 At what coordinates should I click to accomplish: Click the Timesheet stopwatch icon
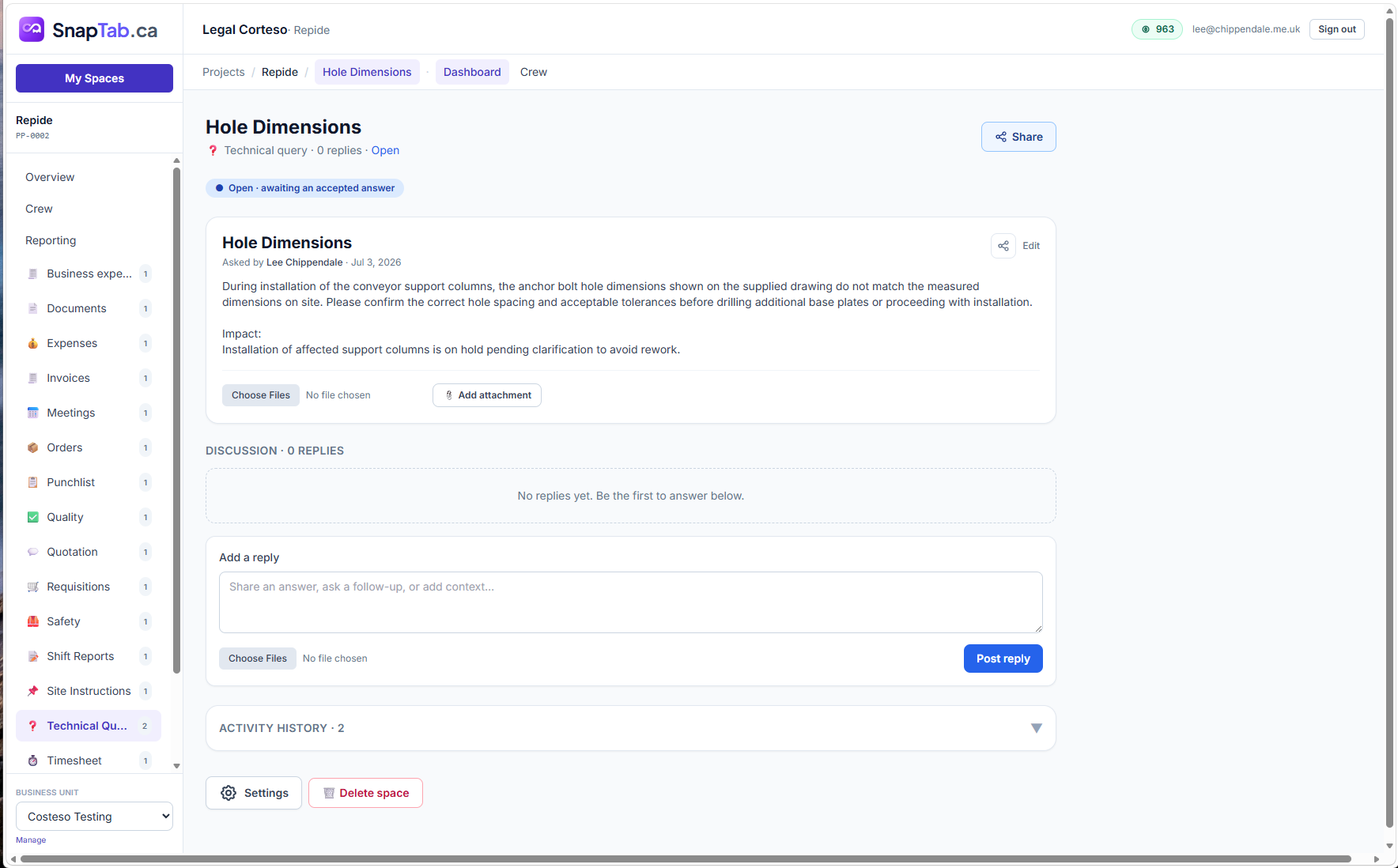point(32,760)
